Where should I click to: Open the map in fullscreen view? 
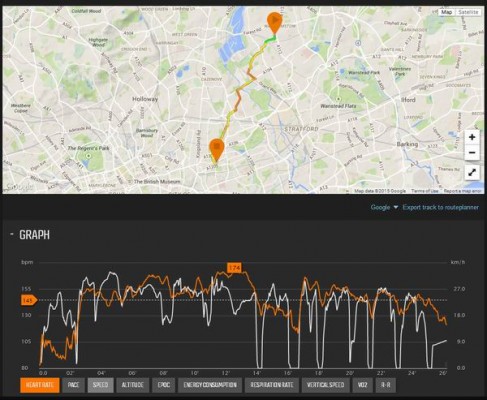(472, 173)
